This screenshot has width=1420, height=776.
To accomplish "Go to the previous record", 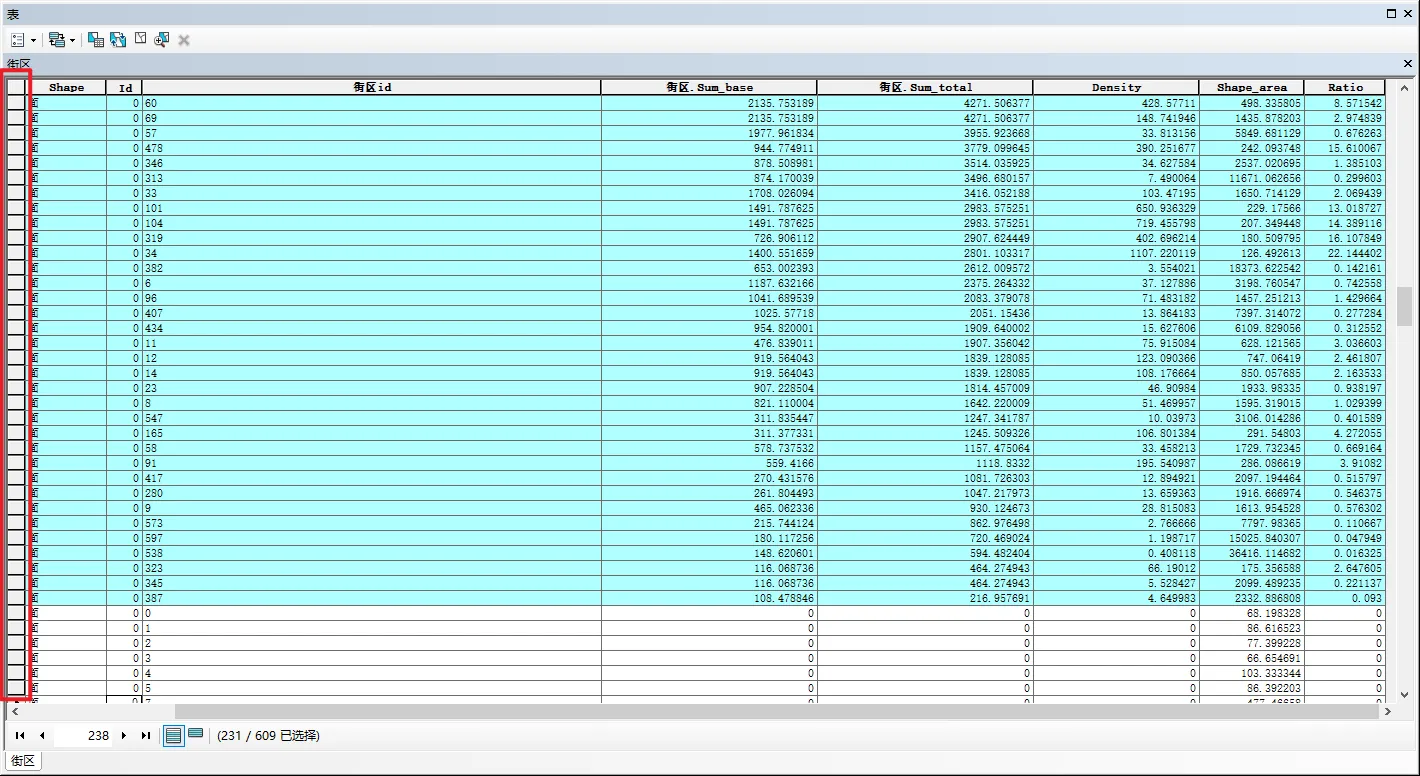I will point(42,735).
